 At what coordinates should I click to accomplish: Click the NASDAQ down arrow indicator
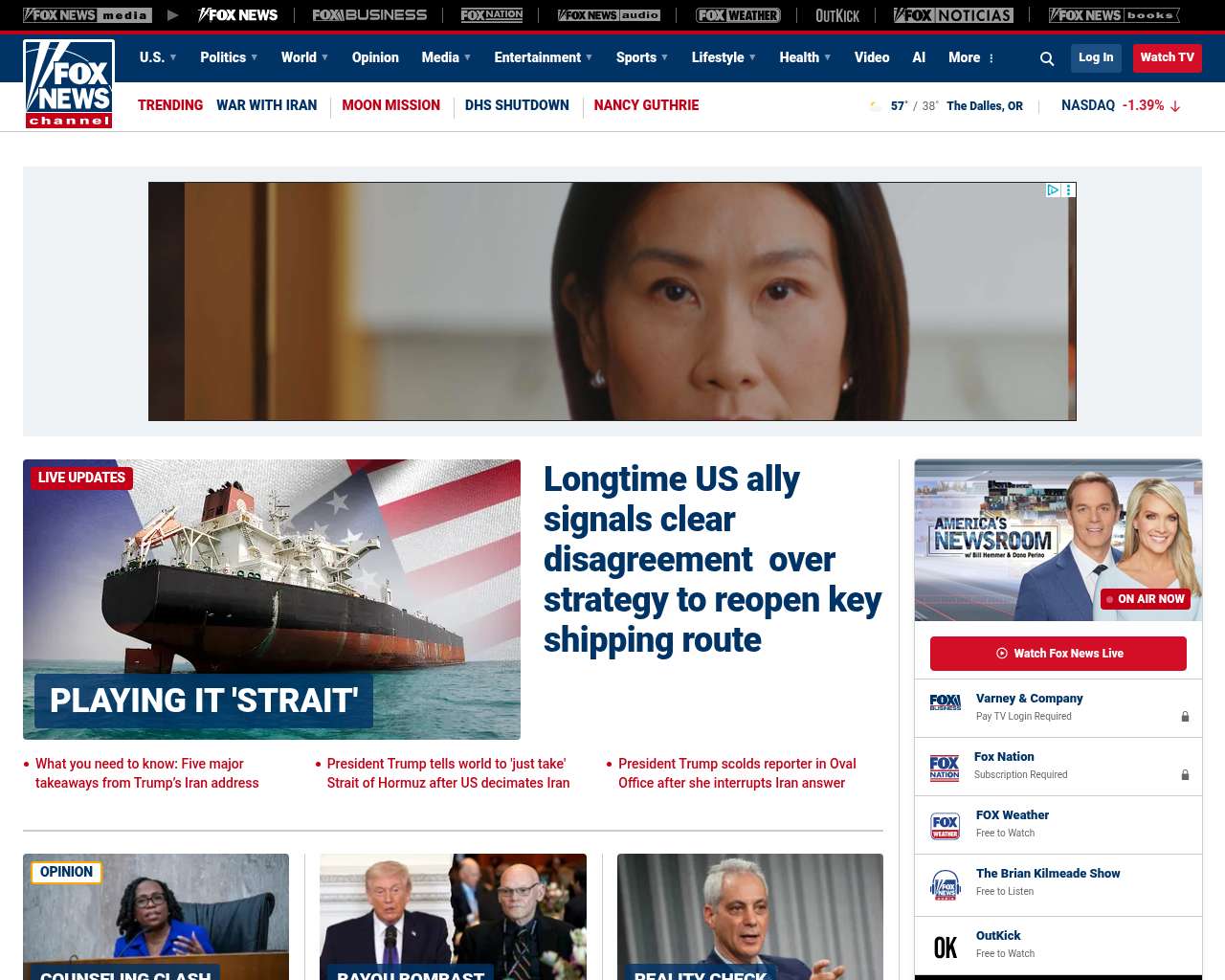1175,106
